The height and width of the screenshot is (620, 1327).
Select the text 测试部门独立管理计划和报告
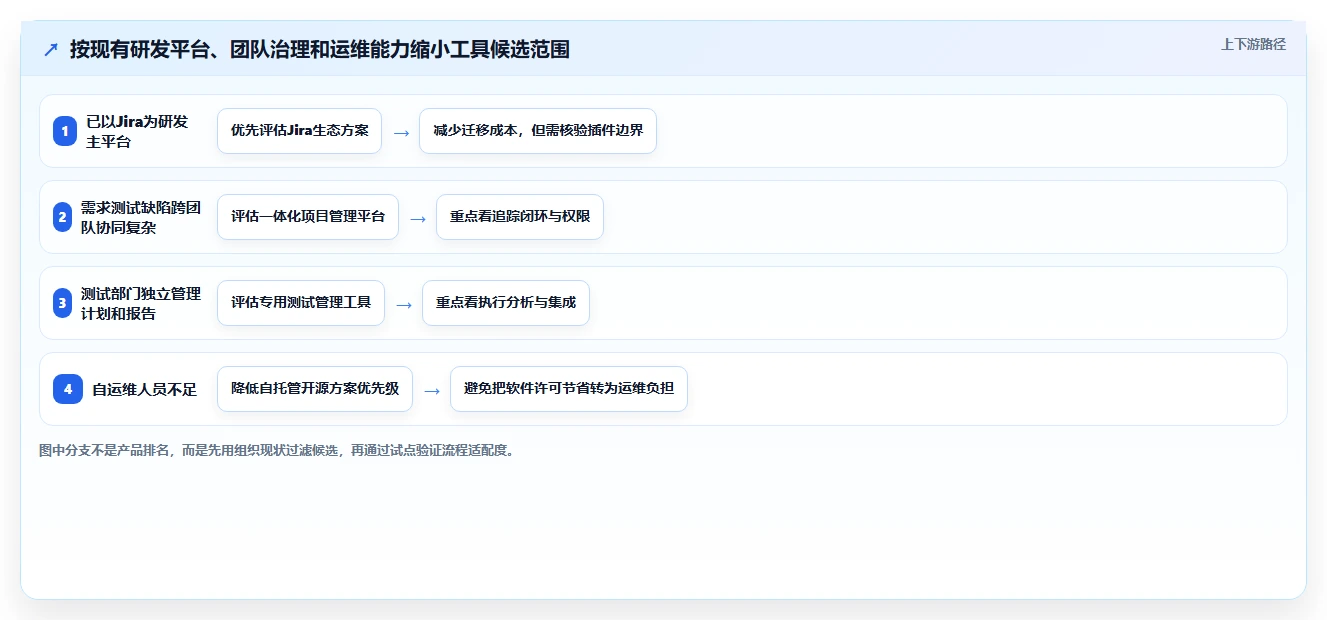(141, 303)
